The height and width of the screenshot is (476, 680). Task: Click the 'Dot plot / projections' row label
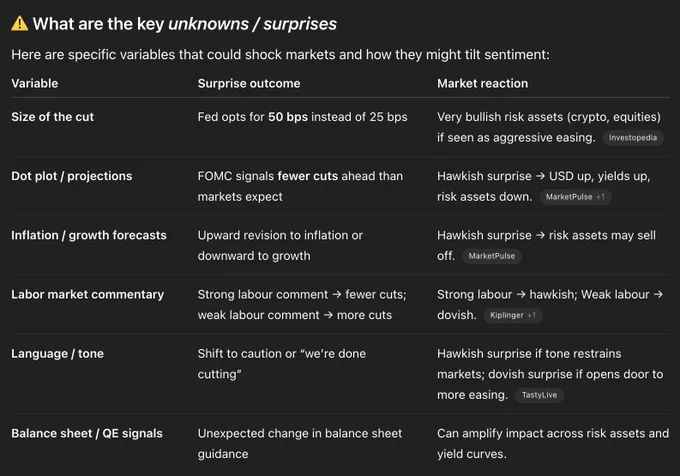pyautogui.click(x=72, y=176)
